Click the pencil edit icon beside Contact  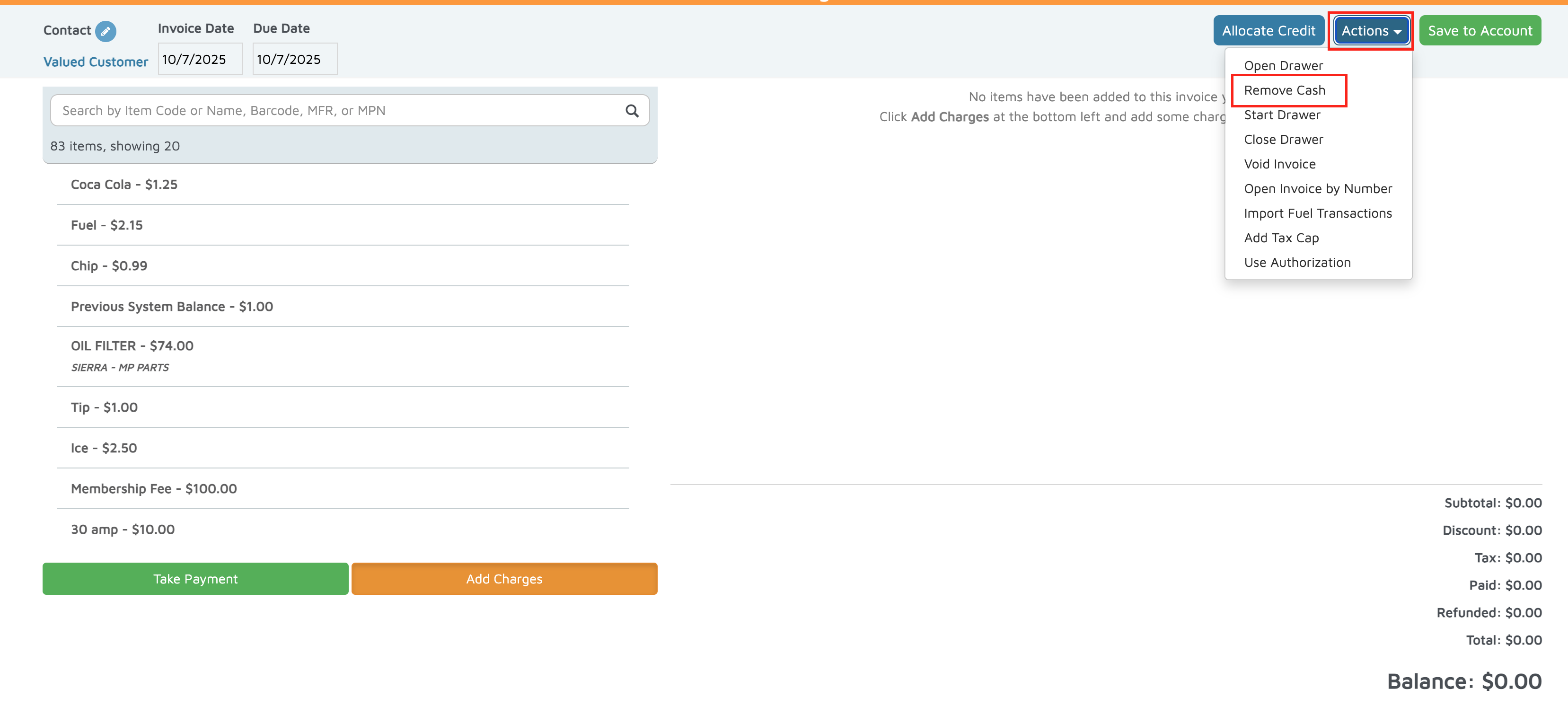click(x=106, y=31)
